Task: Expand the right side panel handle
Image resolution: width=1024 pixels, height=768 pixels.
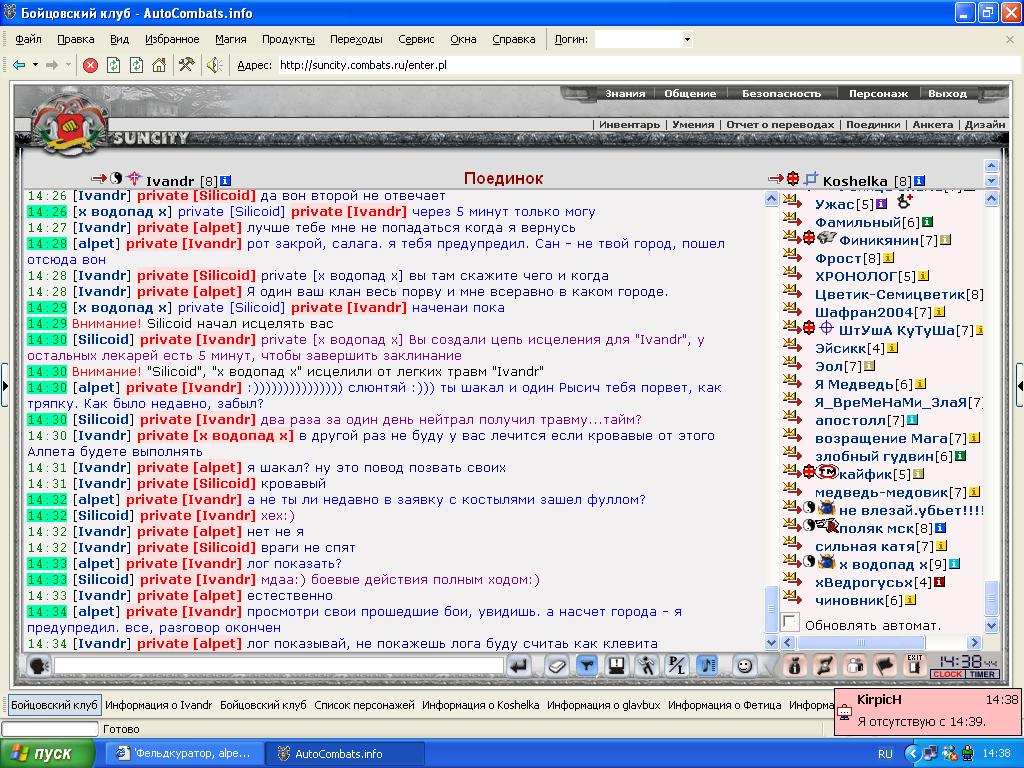Action: (1019, 385)
